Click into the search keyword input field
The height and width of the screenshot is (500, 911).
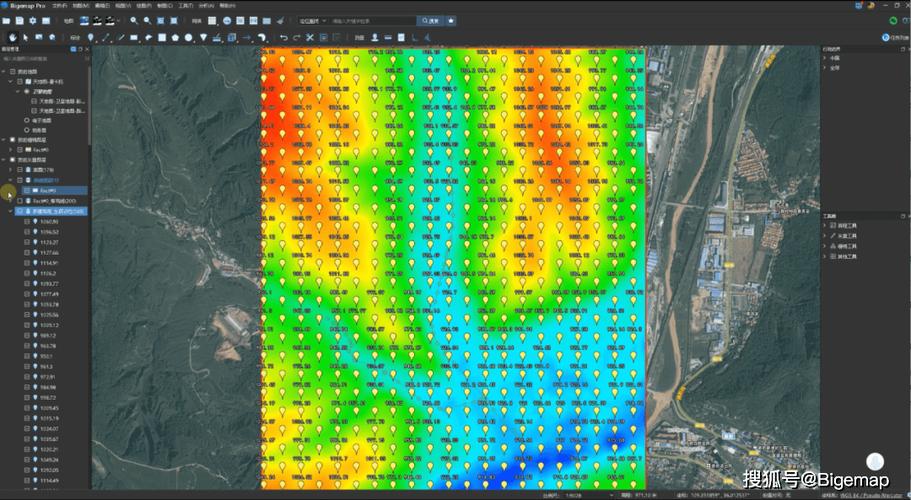pyautogui.click(x=370, y=20)
